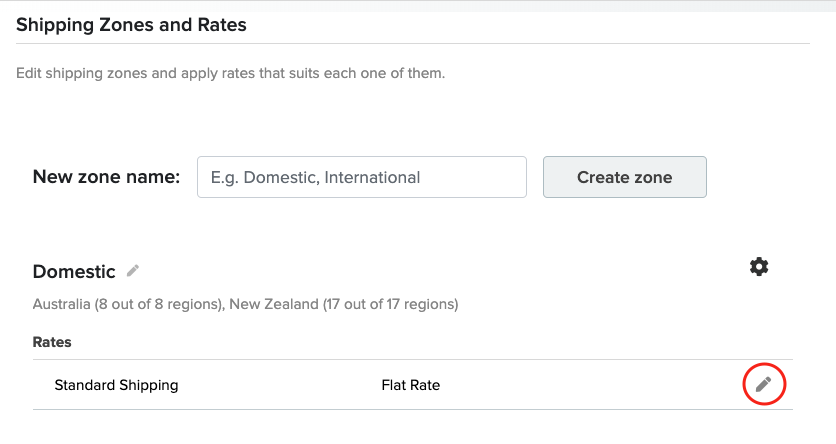Click the New zone name label
This screenshot has width=836, height=444.
(106, 176)
